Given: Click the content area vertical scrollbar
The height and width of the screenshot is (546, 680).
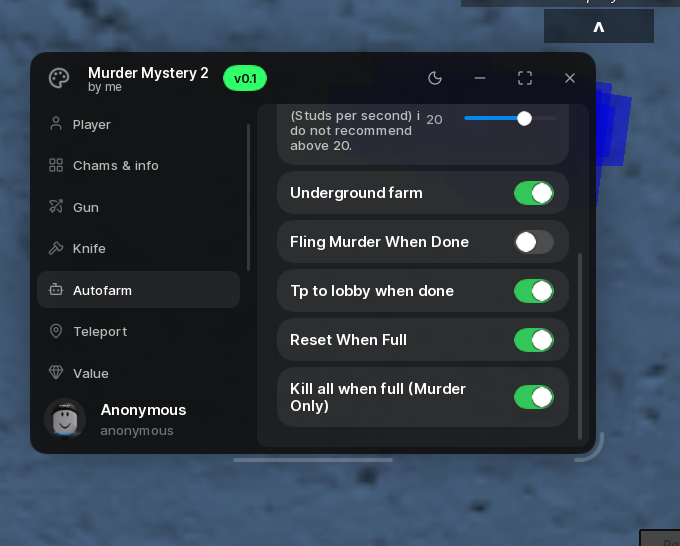Looking at the screenshot, I should coord(580,346).
